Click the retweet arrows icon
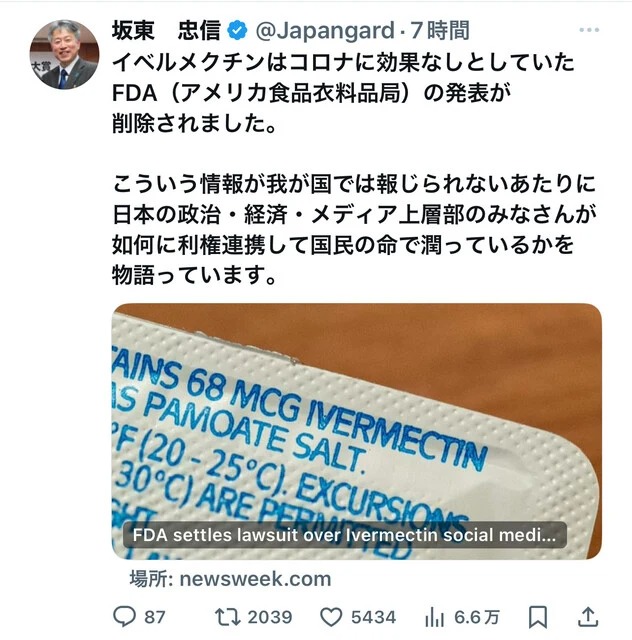Viewport: 632px width, 640px height. pyautogui.click(x=228, y=617)
